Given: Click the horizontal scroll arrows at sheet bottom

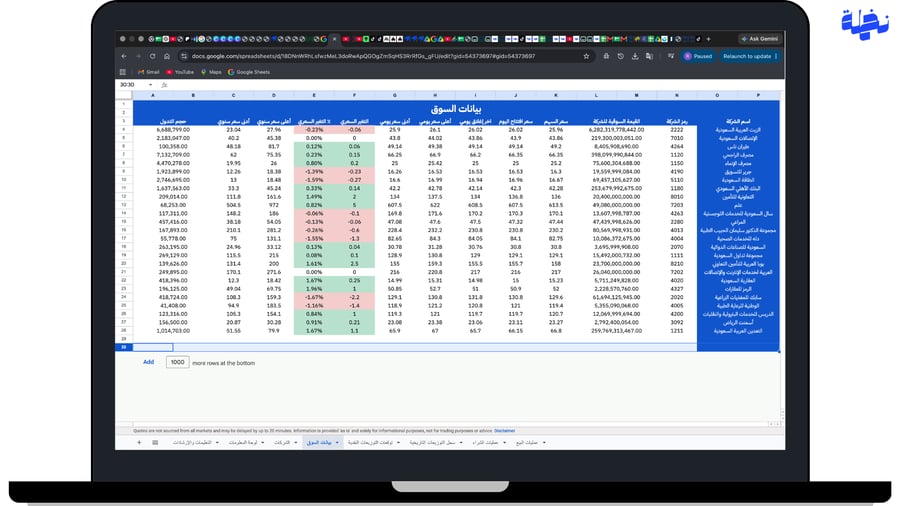Looking at the screenshot, I should (x=775, y=424).
